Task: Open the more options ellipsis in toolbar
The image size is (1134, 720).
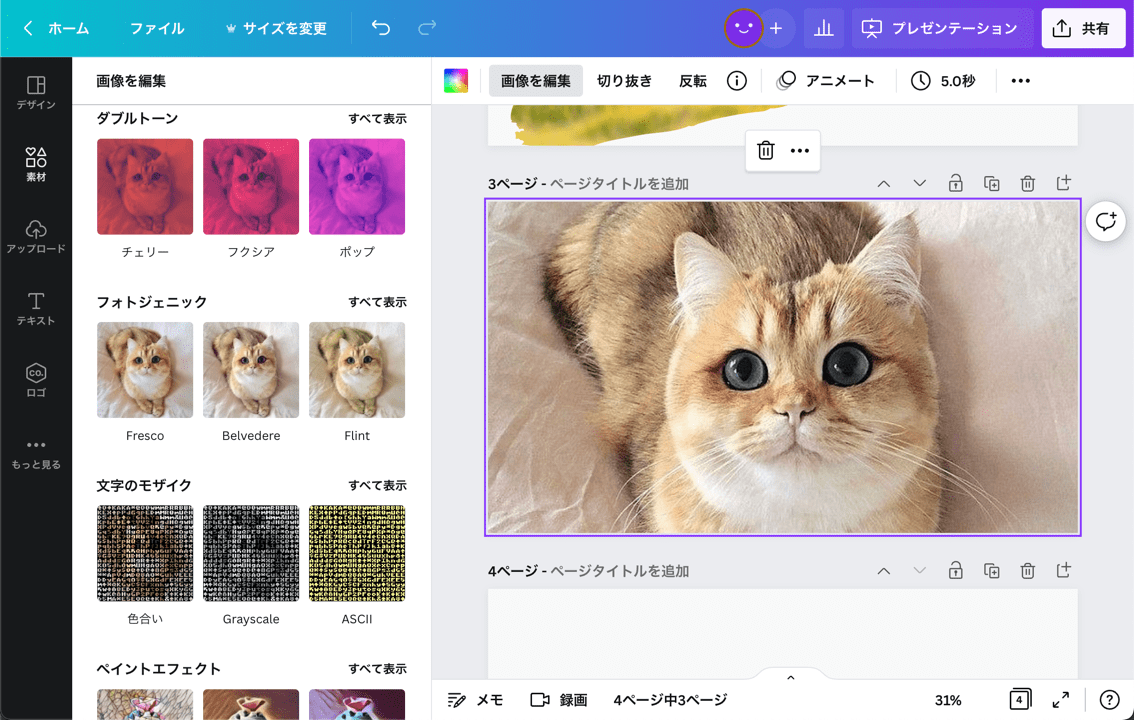Action: [x=1020, y=81]
